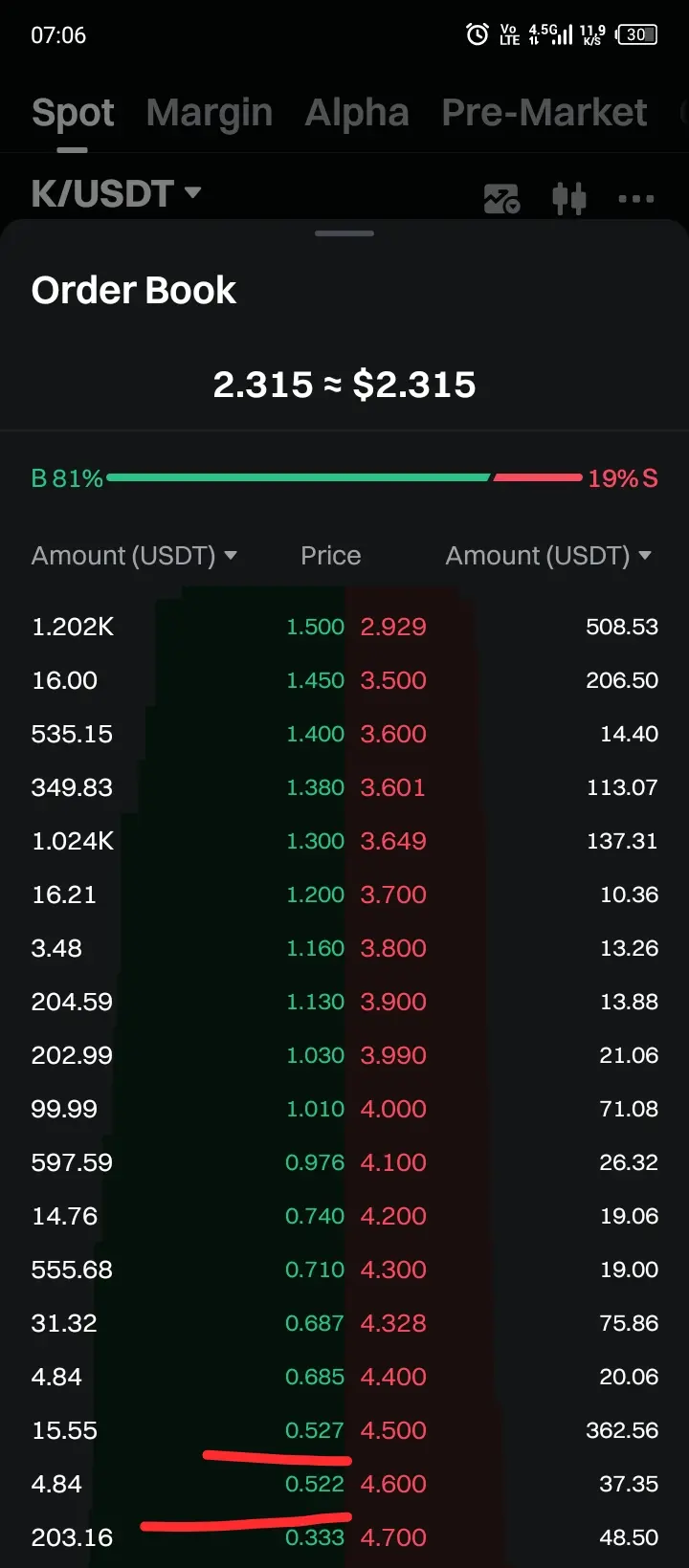Tap the buy/sell ratio bar
The width and height of the screenshot is (689, 1568).
click(344, 477)
